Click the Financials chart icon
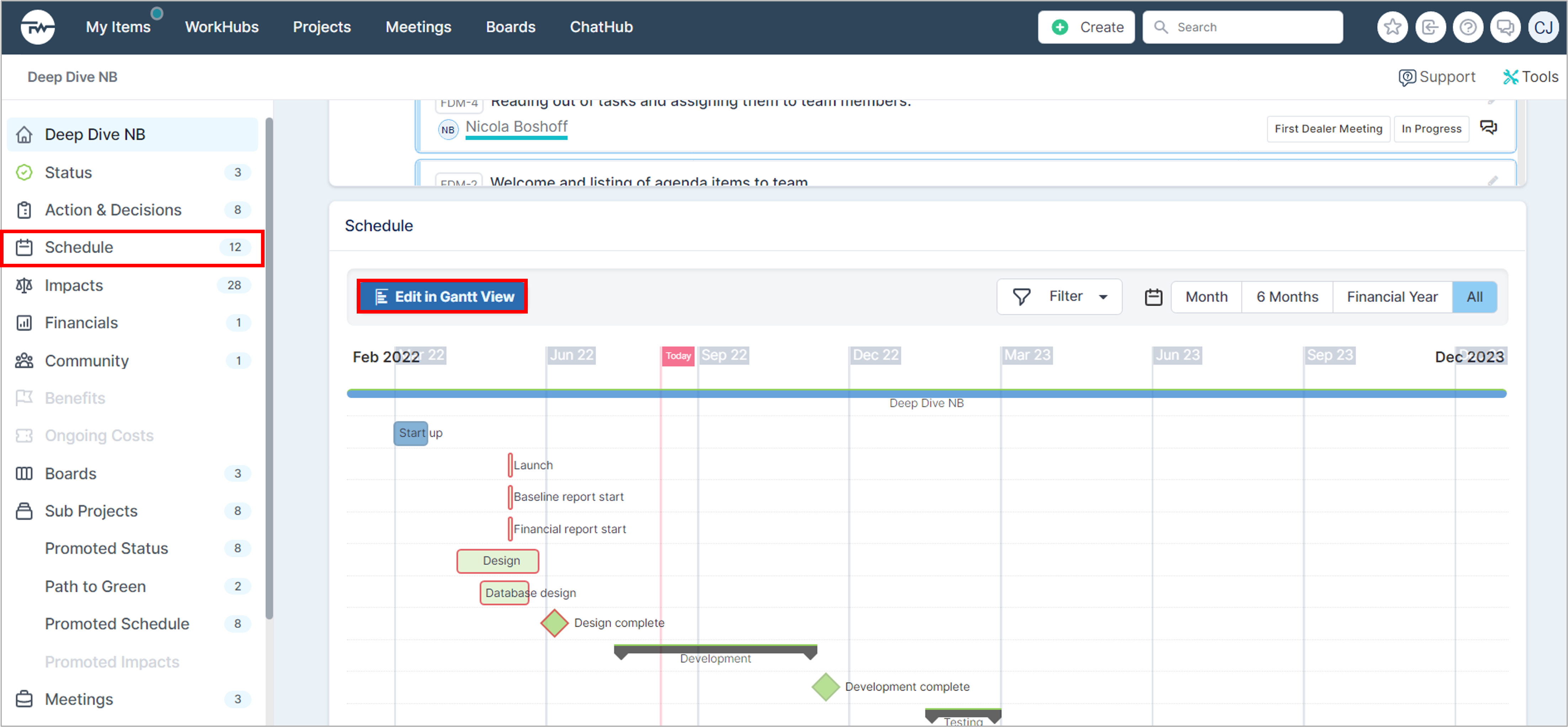This screenshot has height=727, width=1568. pos(24,323)
